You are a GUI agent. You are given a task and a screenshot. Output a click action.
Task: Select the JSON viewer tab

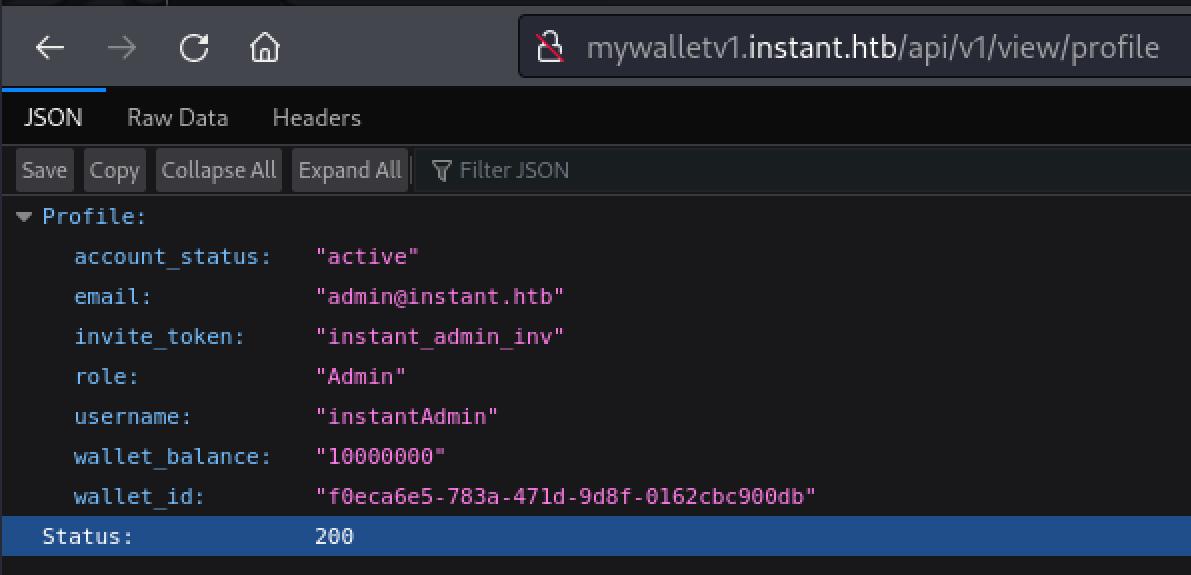[x=53, y=118]
